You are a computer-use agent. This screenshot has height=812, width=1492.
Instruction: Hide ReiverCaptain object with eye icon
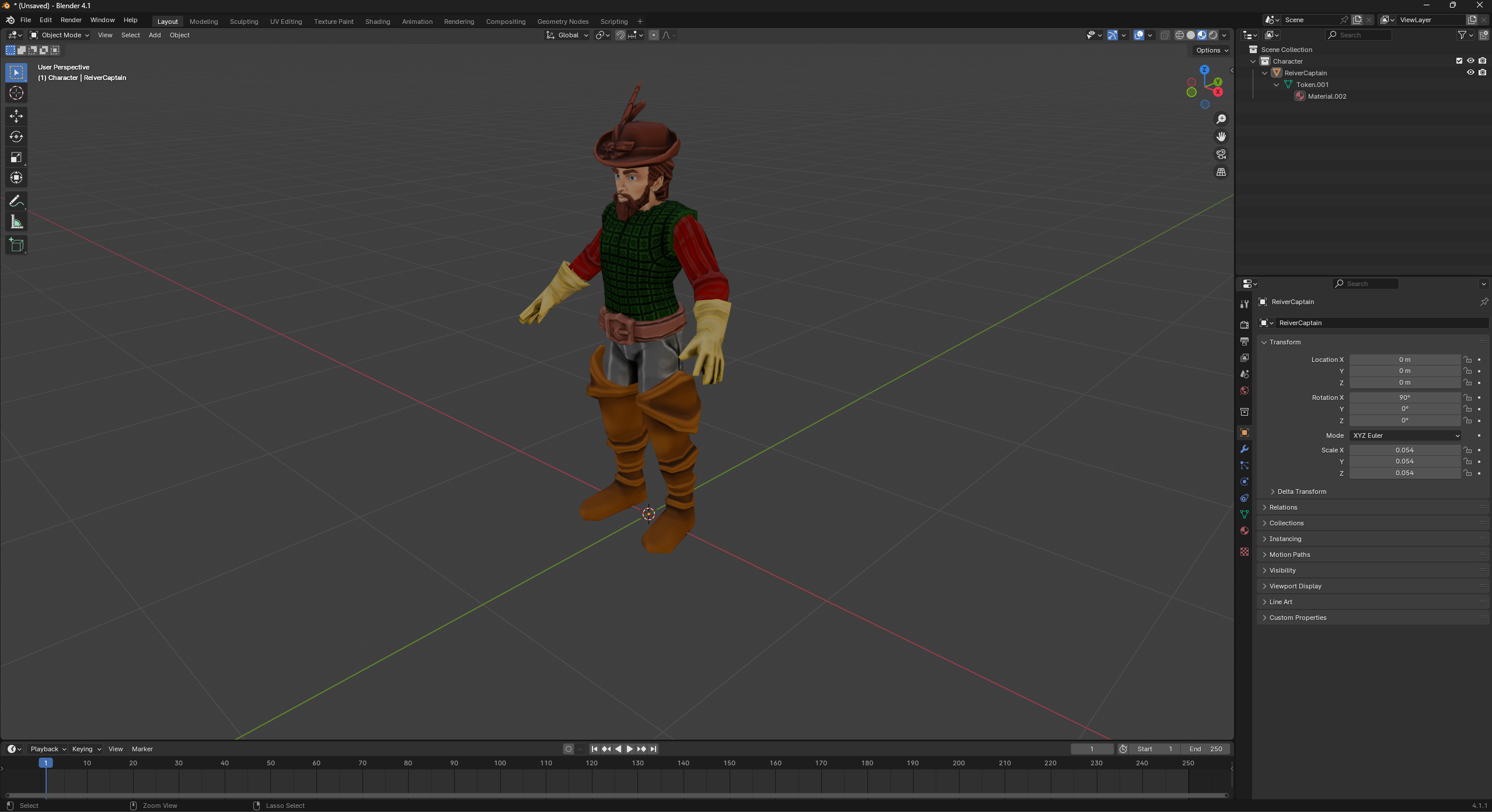(1470, 72)
